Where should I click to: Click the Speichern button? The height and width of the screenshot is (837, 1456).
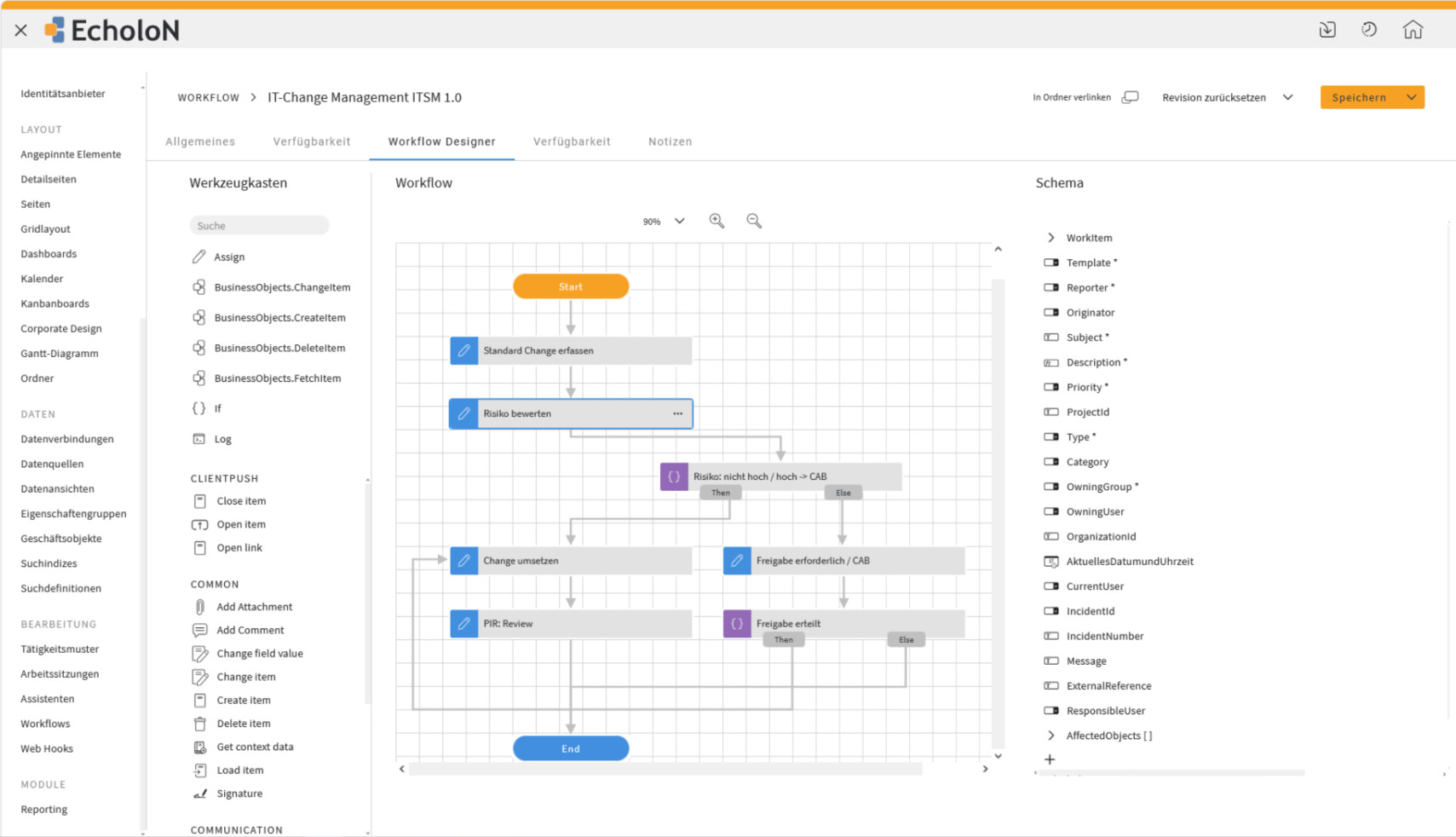point(1360,97)
